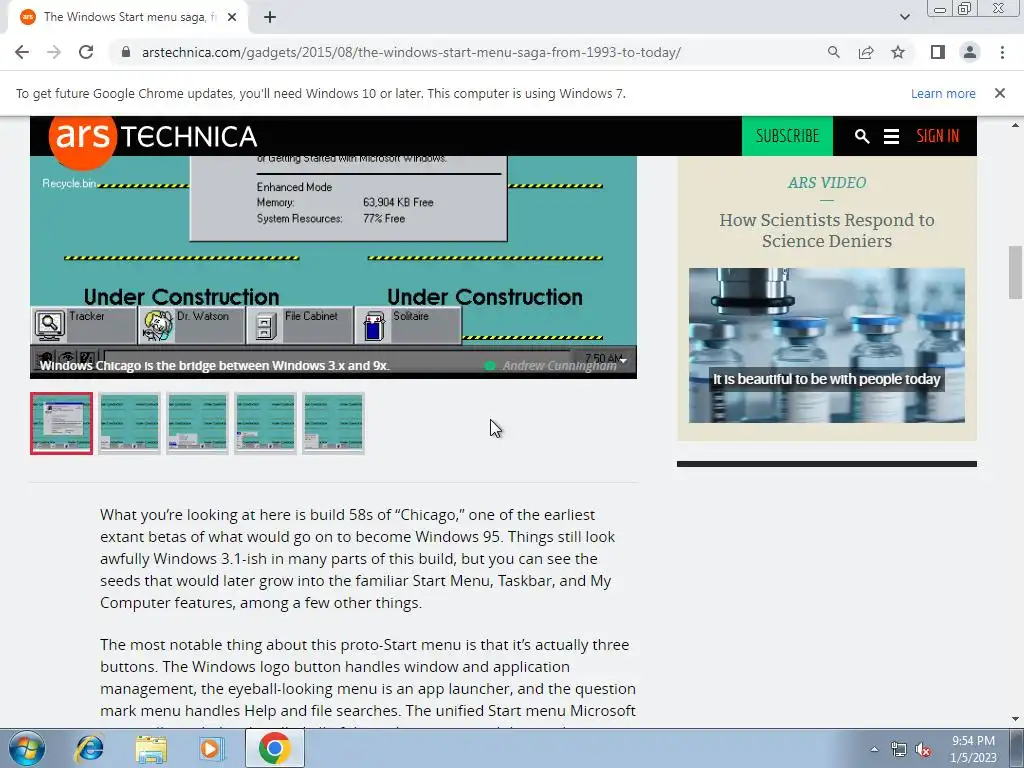Viewport: 1024px width, 768px height.
Task: Bookmark this page with the star icon
Action: (898, 52)
